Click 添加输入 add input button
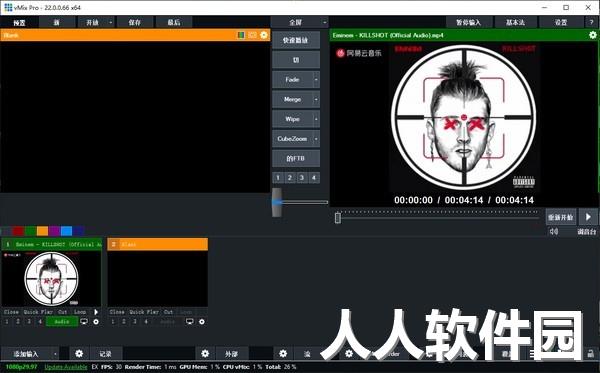 click(x=26, y=354)
